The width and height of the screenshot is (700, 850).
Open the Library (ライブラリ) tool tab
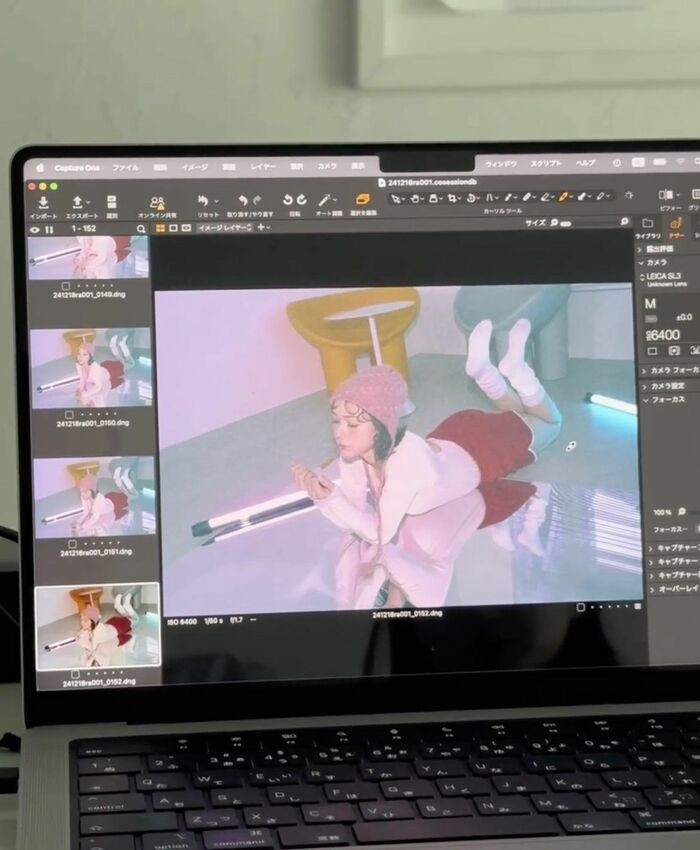(x=647, y=223)
